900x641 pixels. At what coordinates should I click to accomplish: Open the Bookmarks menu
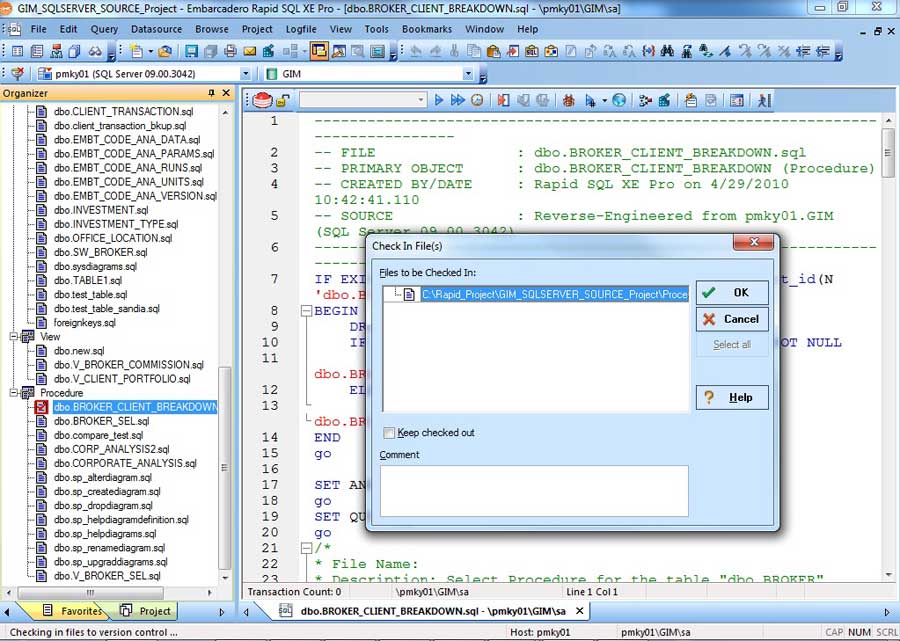click(x=426, y=29)
